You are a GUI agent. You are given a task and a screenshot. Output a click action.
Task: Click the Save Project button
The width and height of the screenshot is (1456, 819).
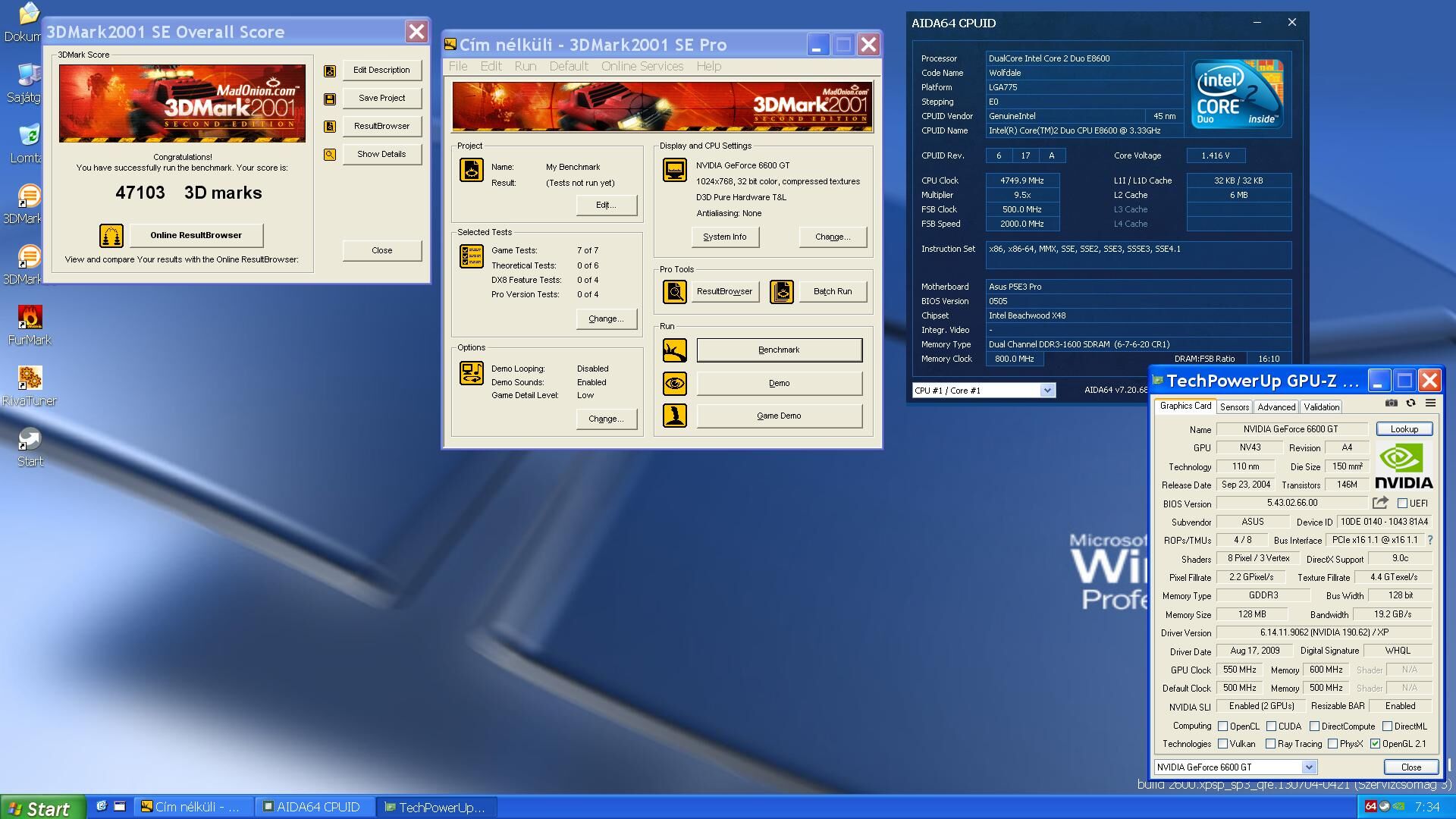(x=381, y=99)
